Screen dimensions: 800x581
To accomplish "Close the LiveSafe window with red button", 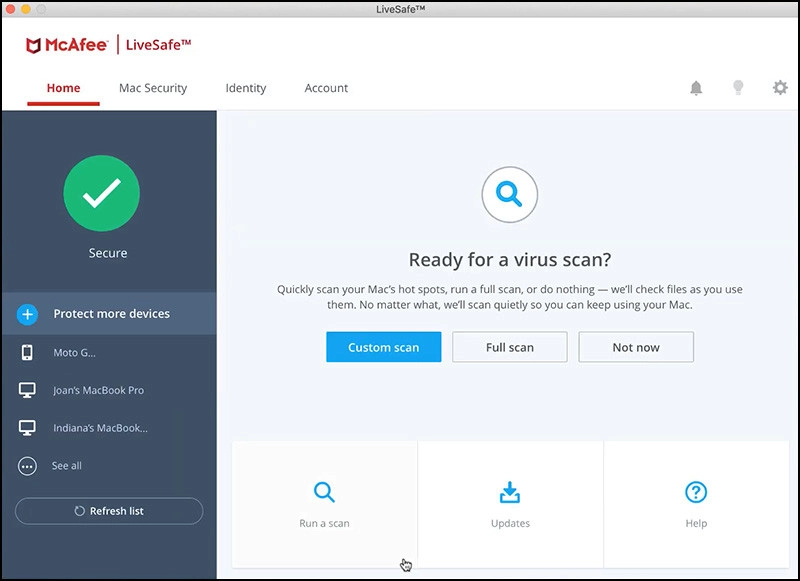I will click(10, 9).
